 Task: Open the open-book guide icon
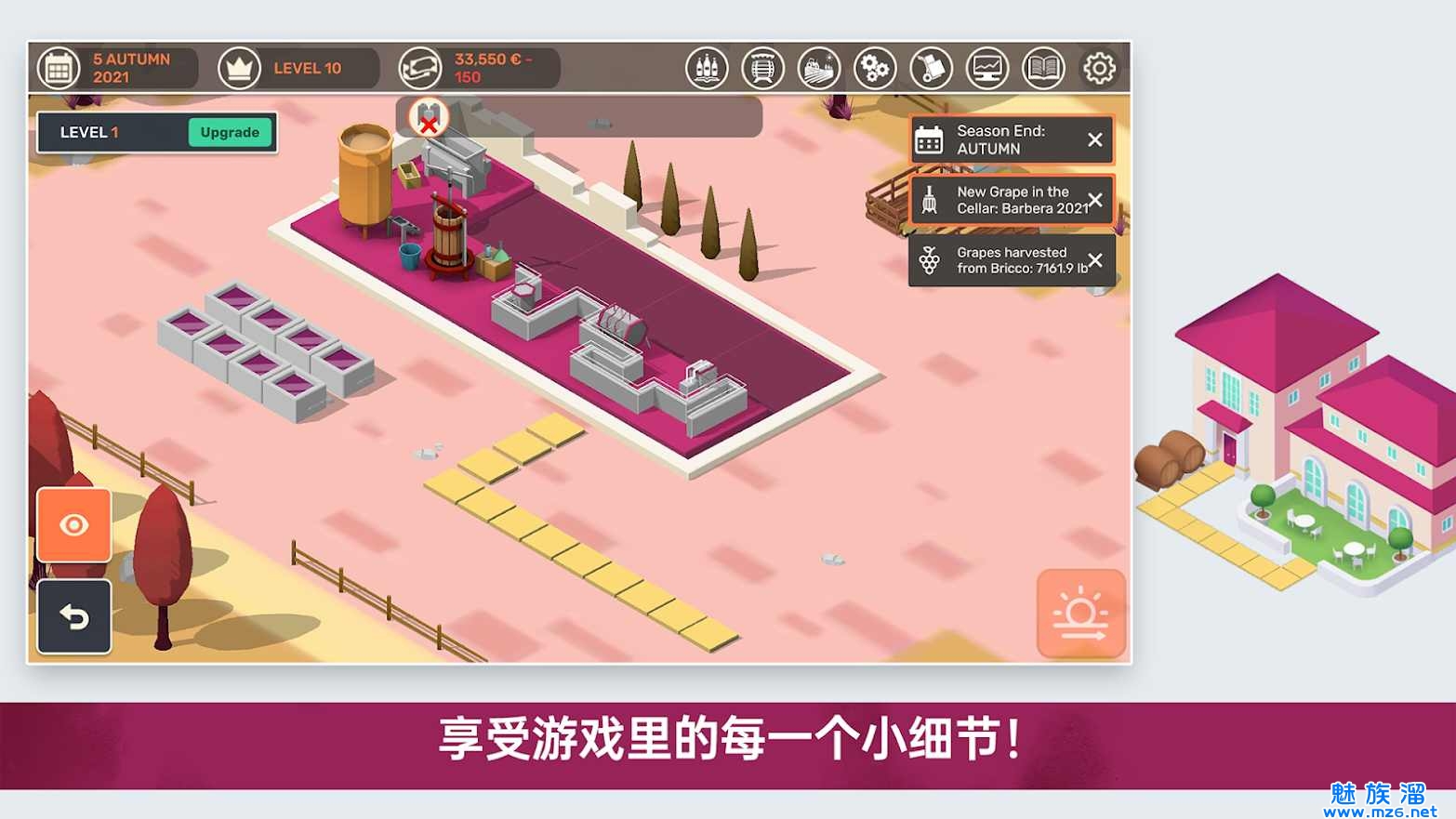pyautogui.click(x=1043, y=68)
